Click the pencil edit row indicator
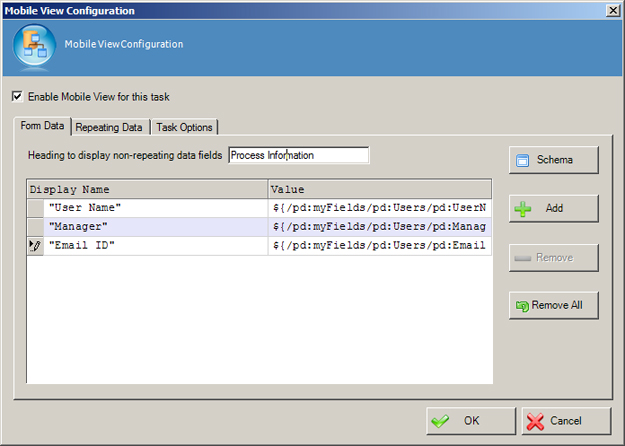The width and height of the screenshot is (625, 446). 35,246
